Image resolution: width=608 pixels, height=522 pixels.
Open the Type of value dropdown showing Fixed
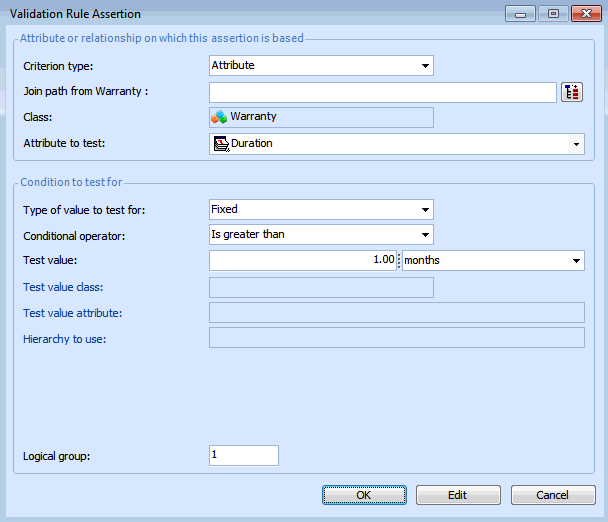pyautogui.click(x=321, y=209)
